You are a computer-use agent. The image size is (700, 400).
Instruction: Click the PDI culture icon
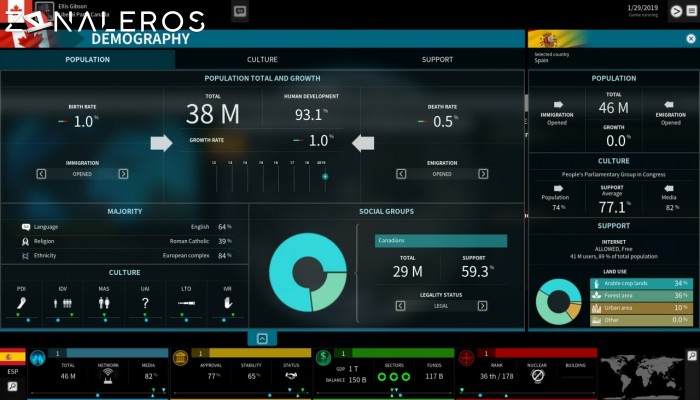[x=22, y=301]
